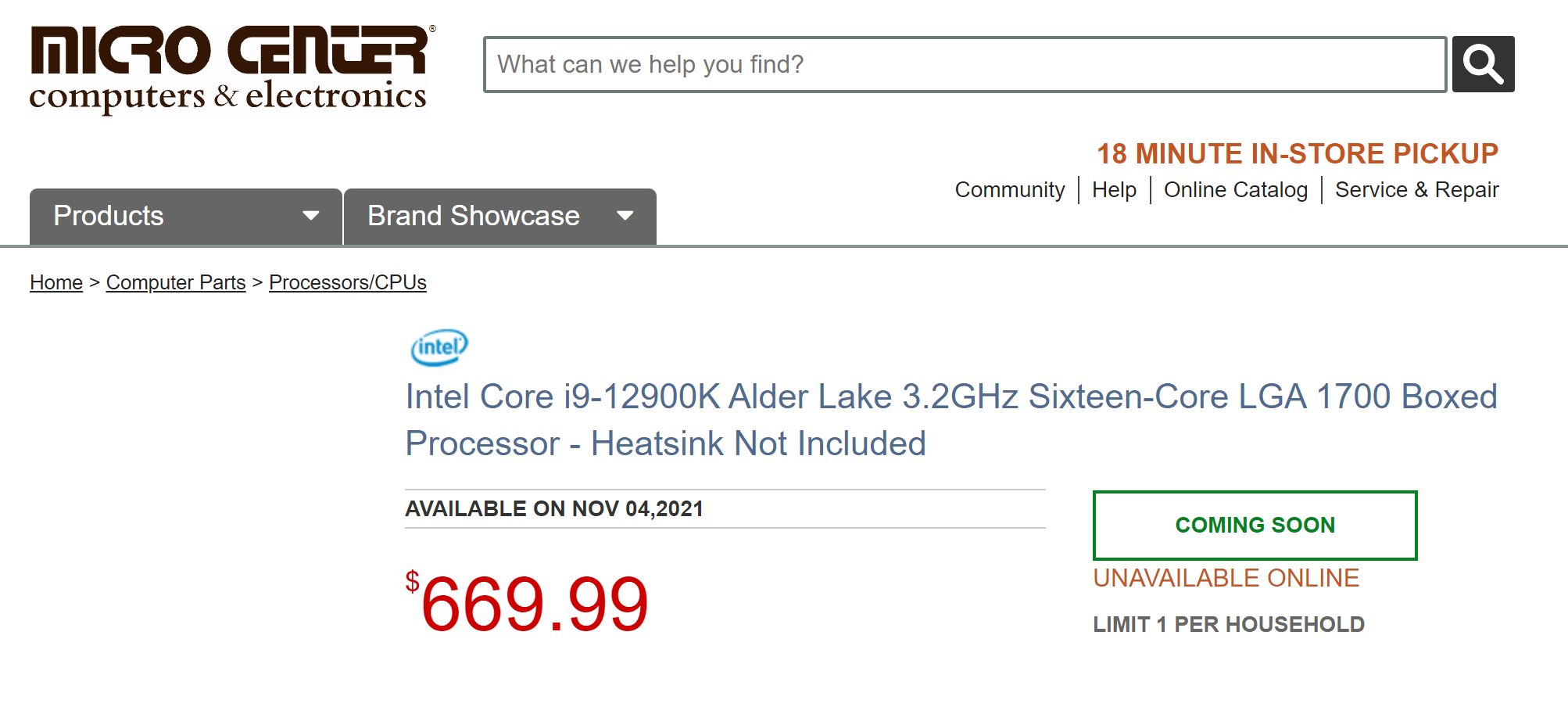The height and width of the screenshot is (707, 1568).
Task: Expand the Brand Showcase dropdown arrow
Action: tap(625, 216)
